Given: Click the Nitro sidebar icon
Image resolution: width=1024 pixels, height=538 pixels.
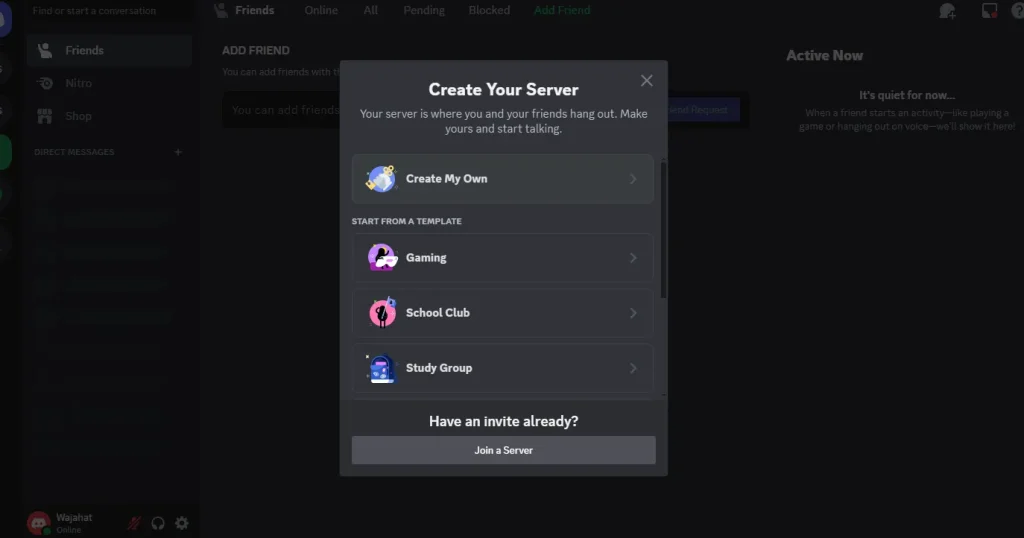Looking at the screenshot, I should (x=45, y=83).
